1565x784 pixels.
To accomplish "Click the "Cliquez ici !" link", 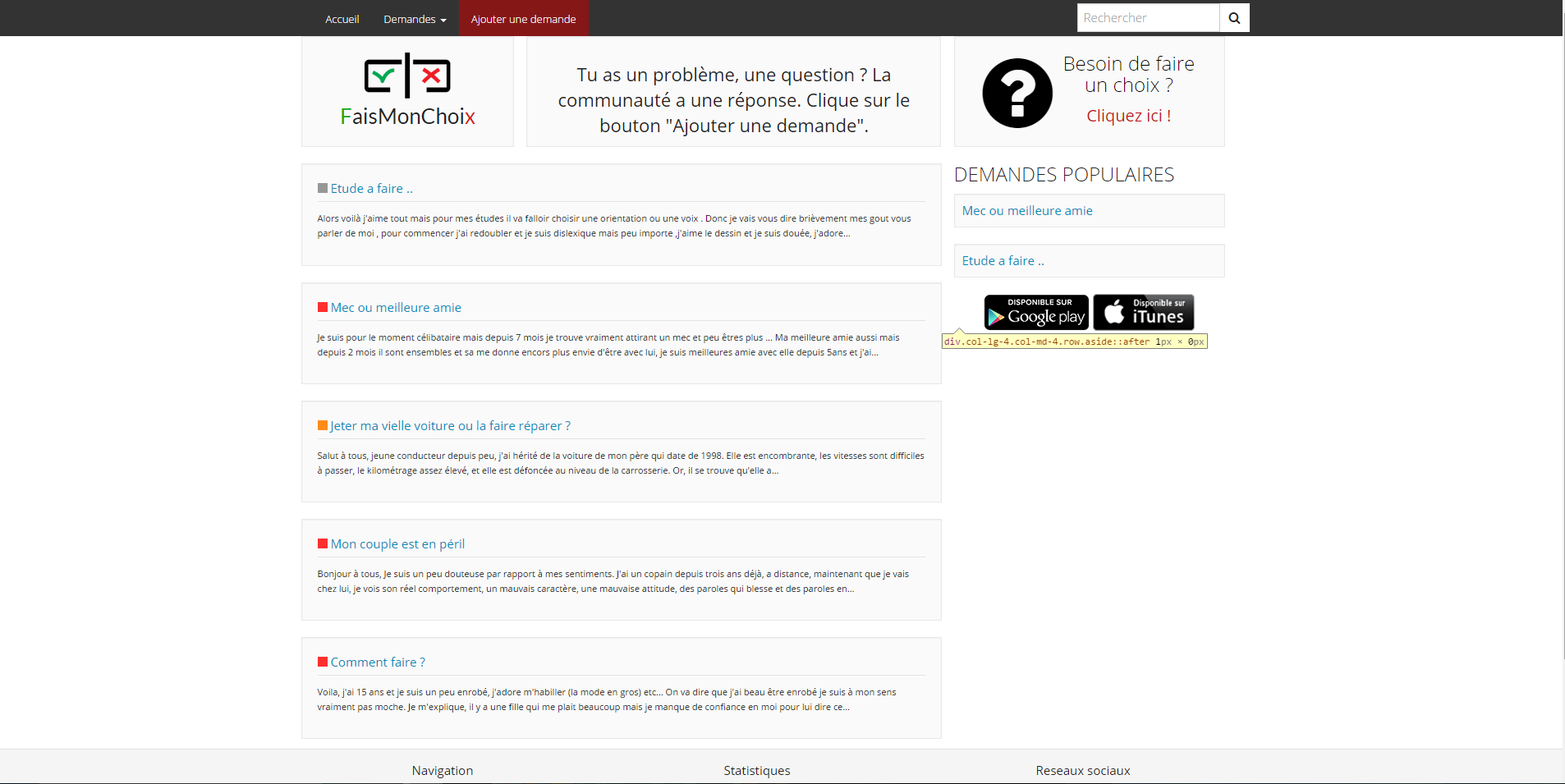I will click(x=1128, y=116).
